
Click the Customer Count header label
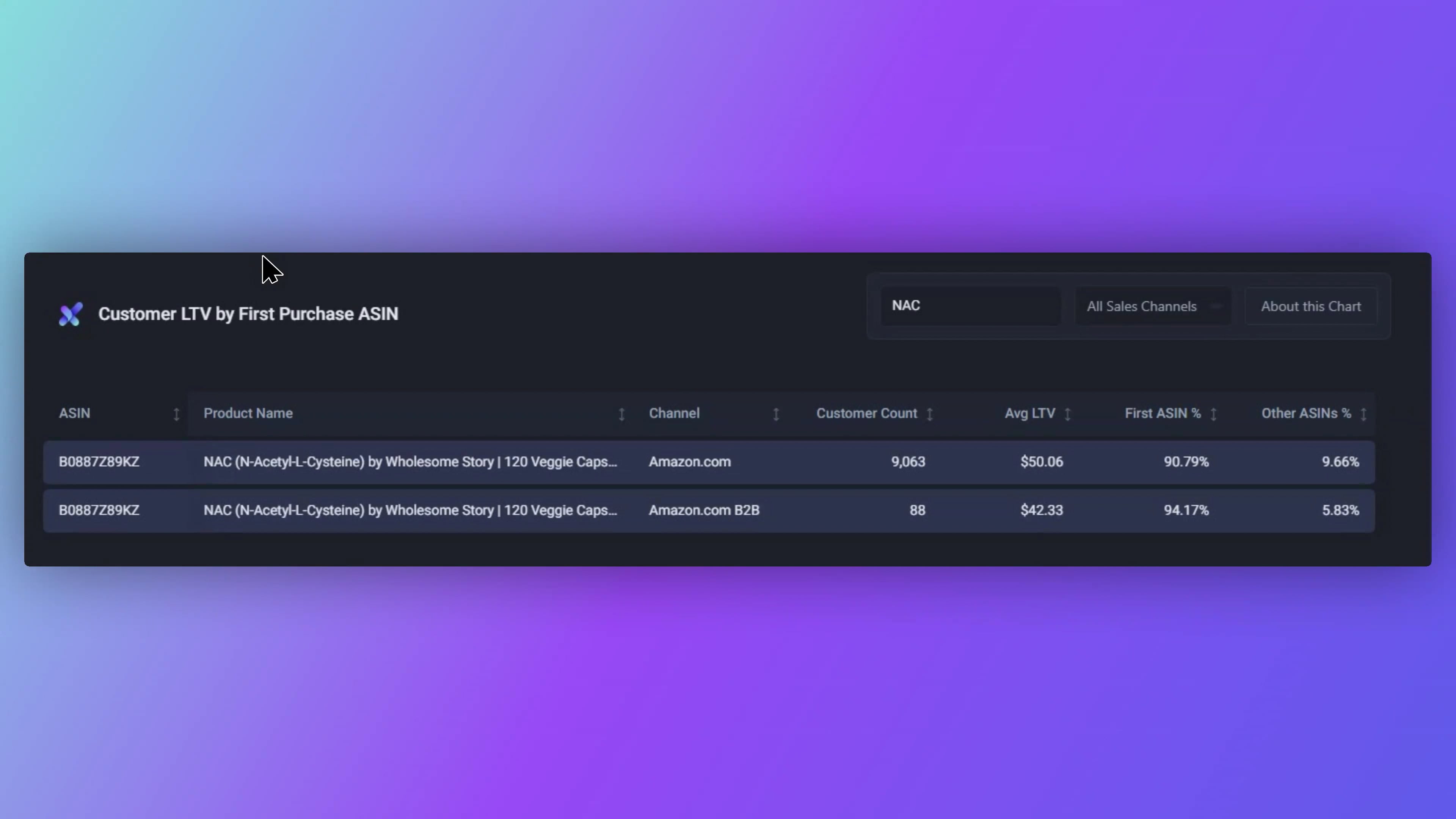coord(866,413)
